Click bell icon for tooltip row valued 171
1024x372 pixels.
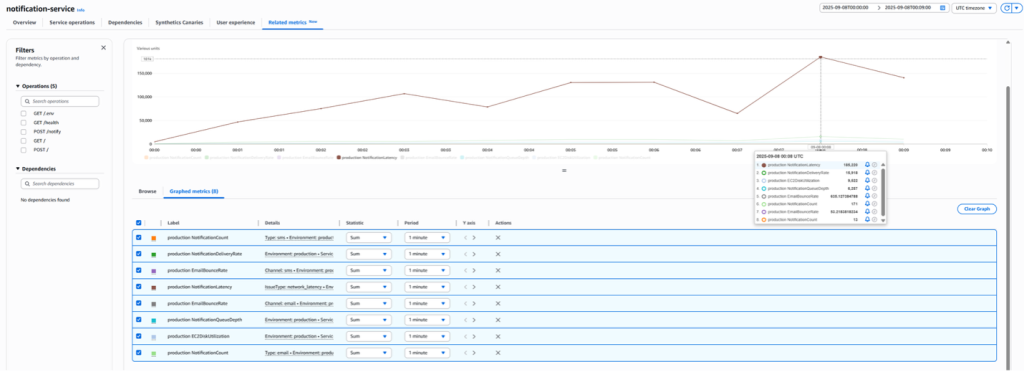click(x=867, y=204)
